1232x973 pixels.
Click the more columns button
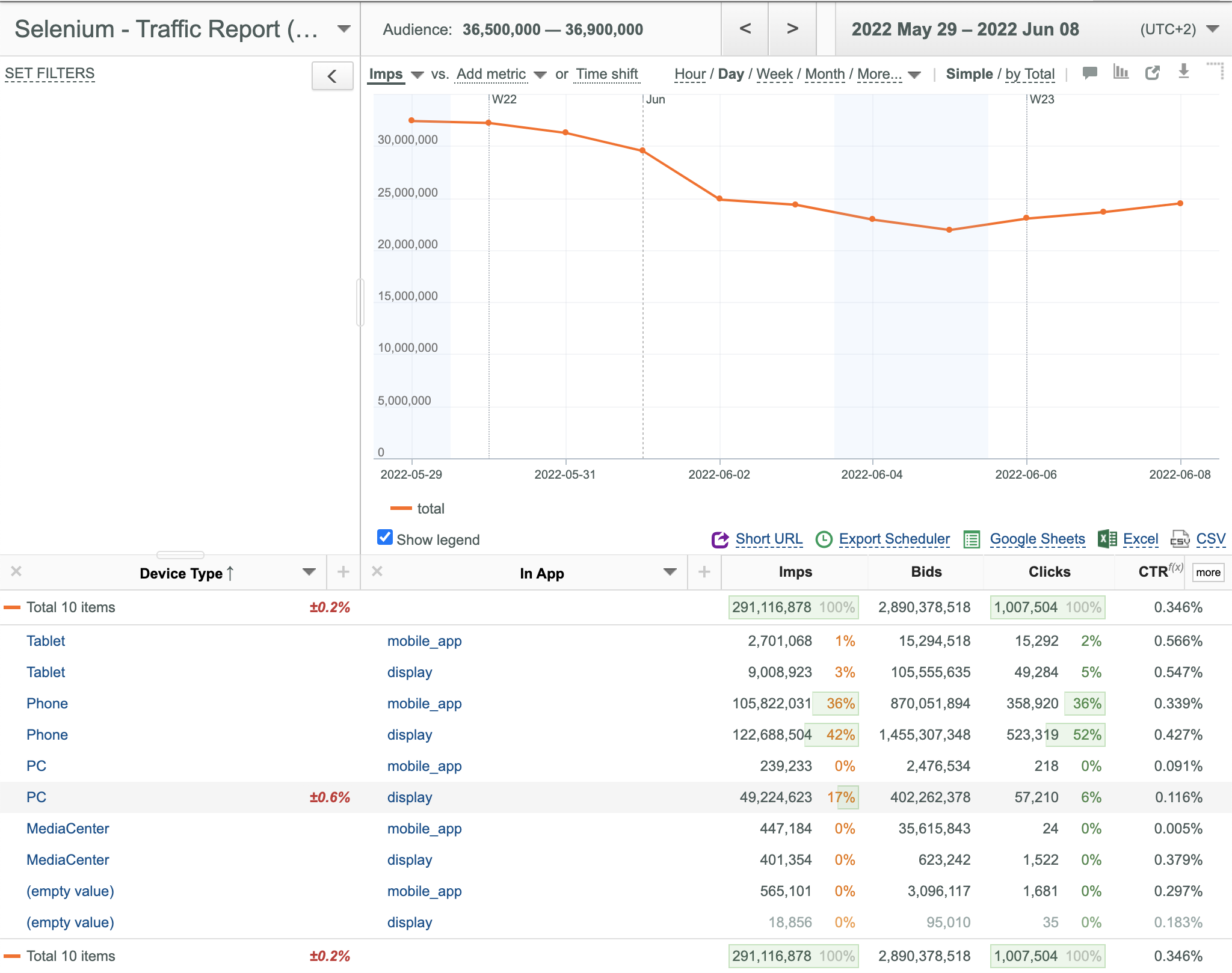click(1208, 572)
